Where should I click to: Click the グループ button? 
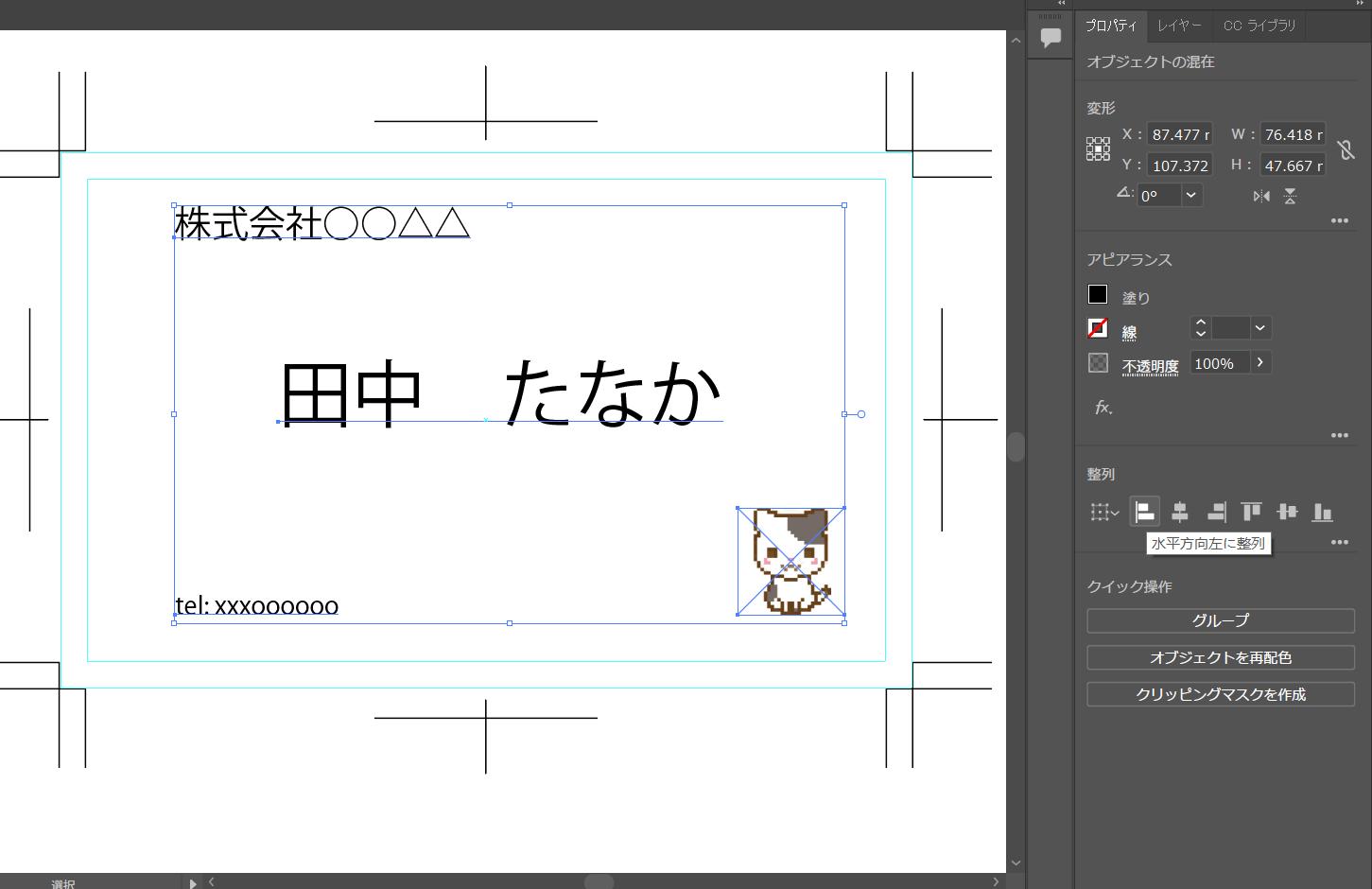click(1220, 620)
